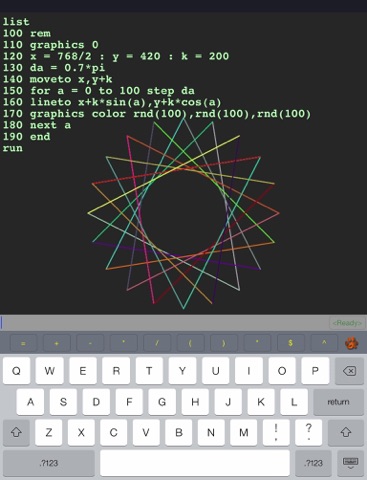
Task: Tap the orange paw icon
Action: 351,343
